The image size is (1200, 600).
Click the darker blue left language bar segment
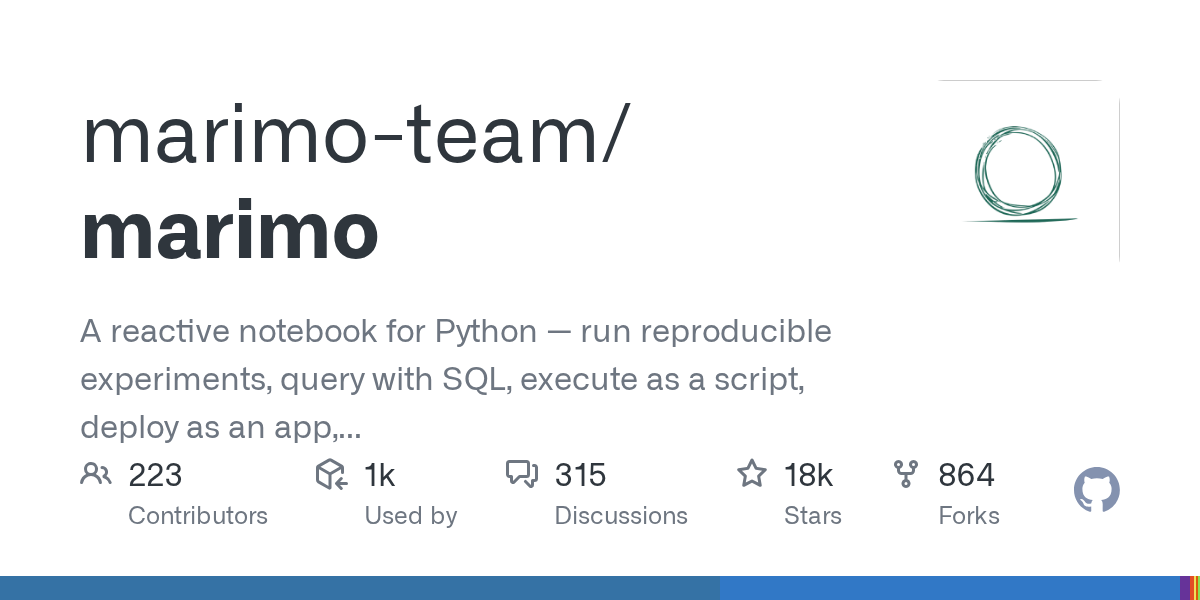tap(360, 588)
